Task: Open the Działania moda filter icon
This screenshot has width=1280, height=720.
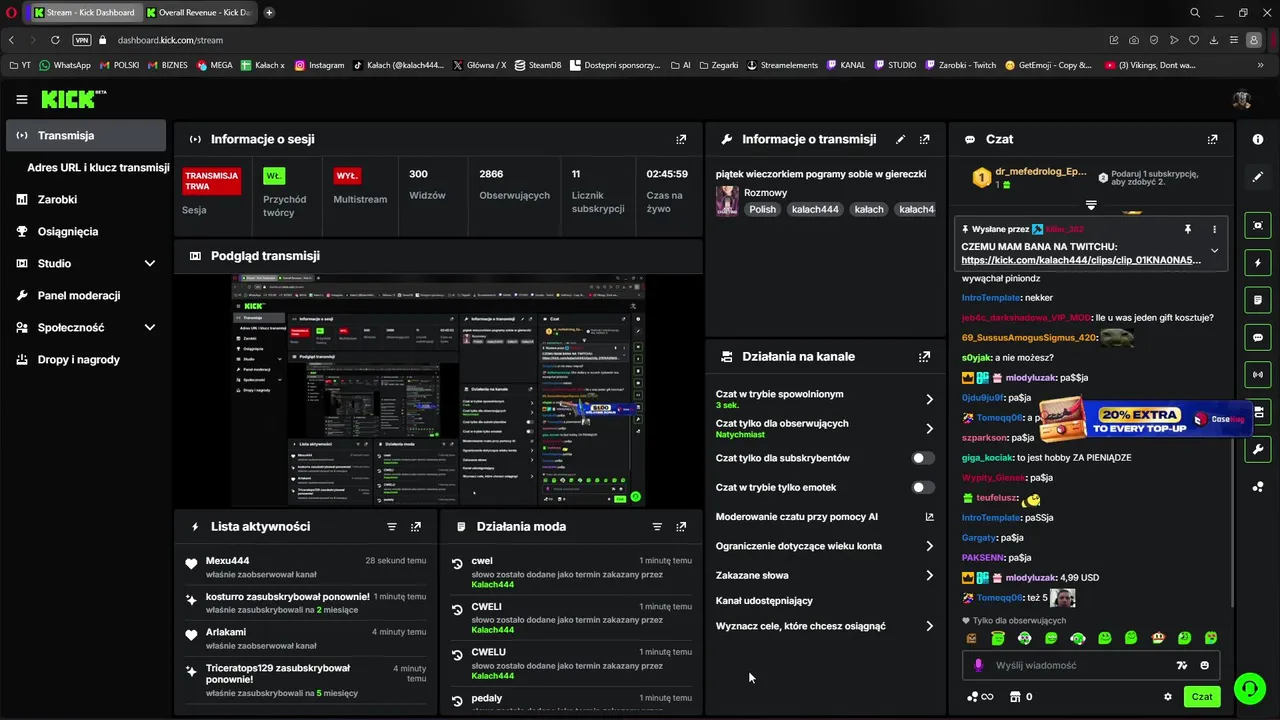Action: (x=657, y=526)
